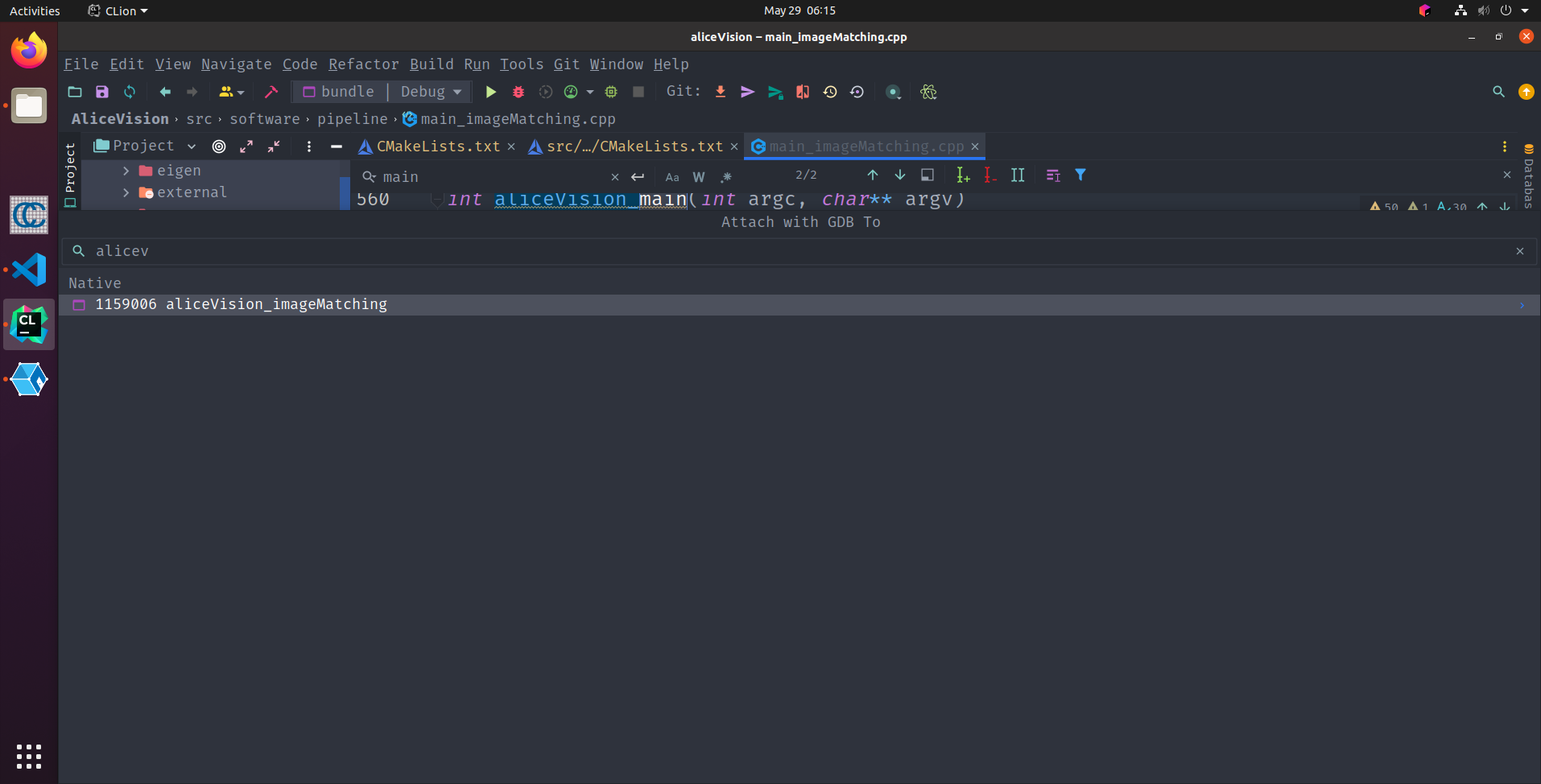Click the atom-shaped toolbar icon

[928, 92]
